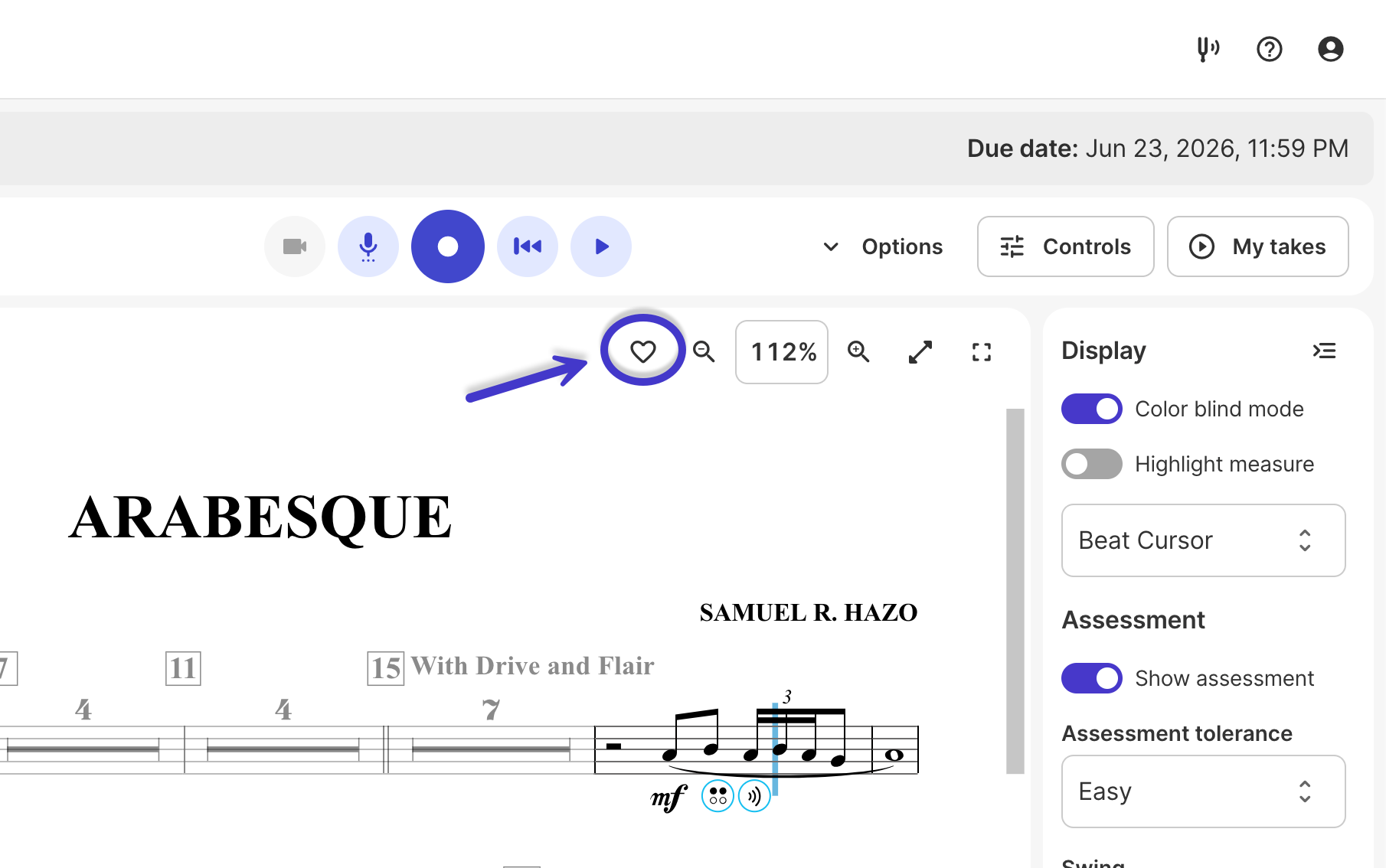
Task: Click the ARABESQUE title text
Action: click(260, 517)
